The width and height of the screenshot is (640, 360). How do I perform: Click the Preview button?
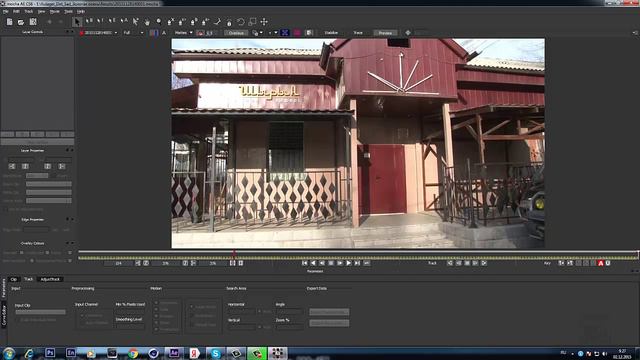coord(385,33)
